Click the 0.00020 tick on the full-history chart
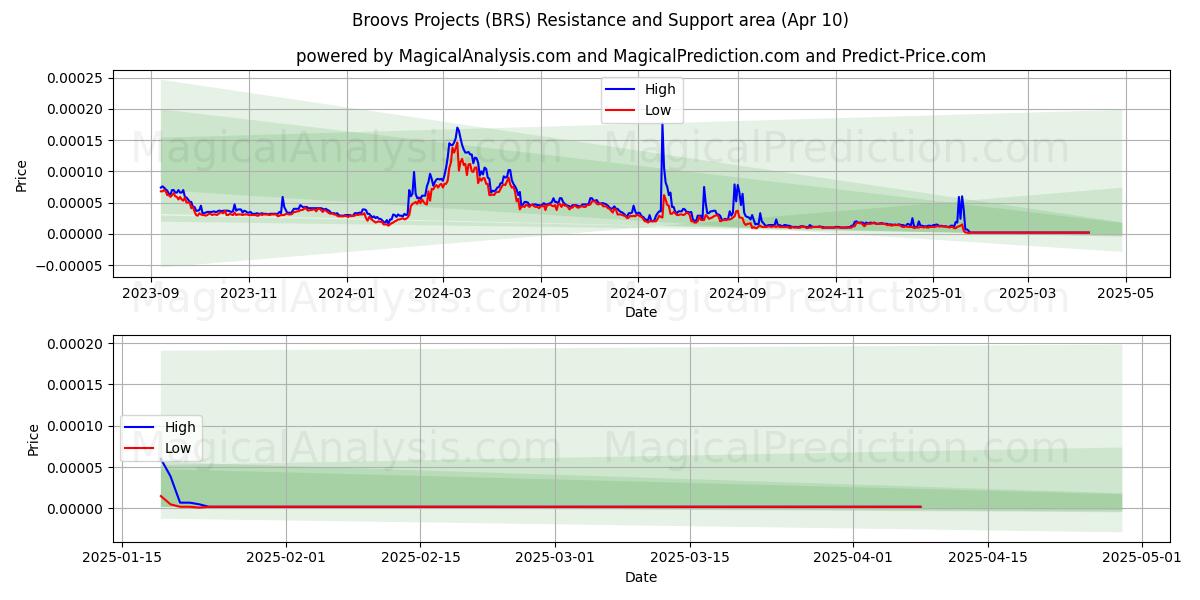 coord(76,109)
